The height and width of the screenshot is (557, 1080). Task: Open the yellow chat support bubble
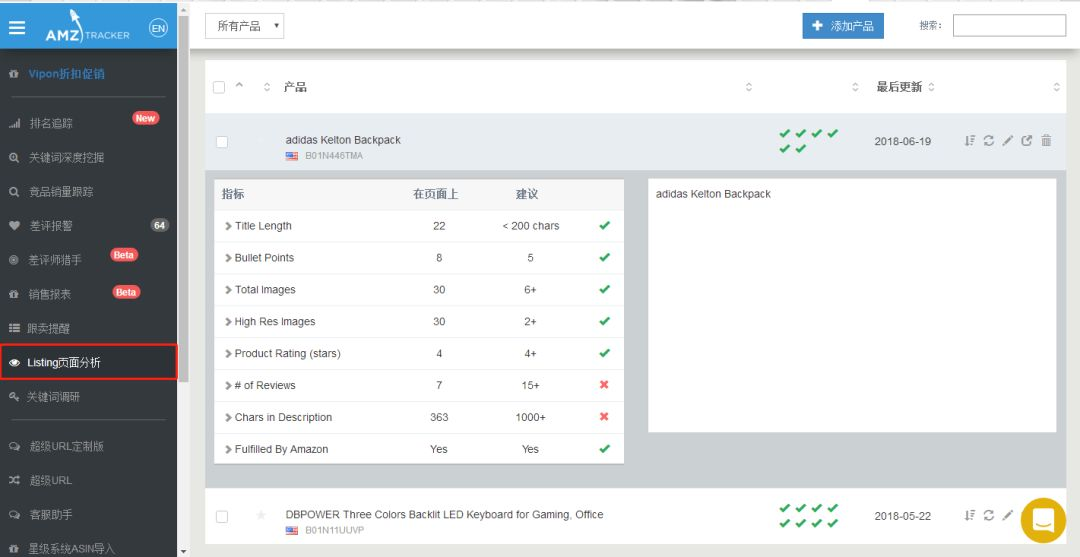[1043, 520]
